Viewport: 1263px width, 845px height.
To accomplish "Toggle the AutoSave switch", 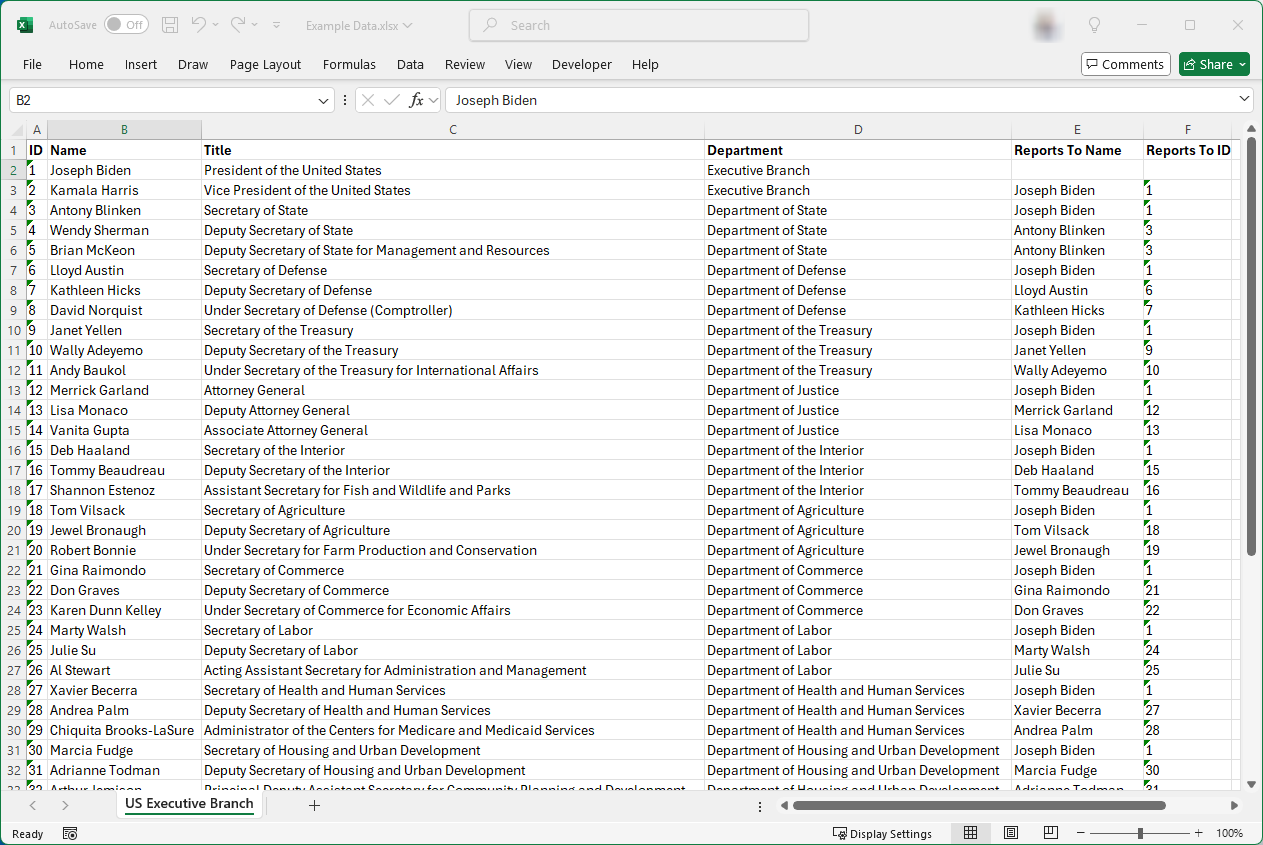I will [125, 25].
